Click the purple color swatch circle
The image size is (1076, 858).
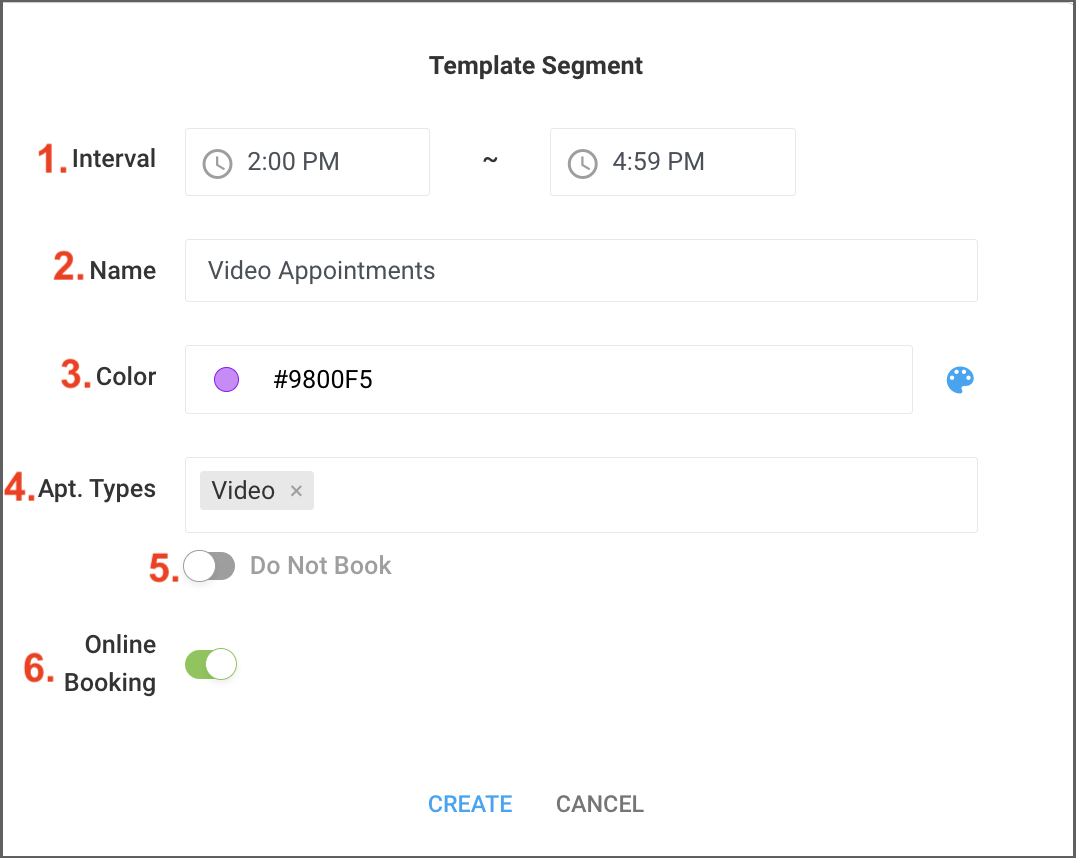point(226,379)
